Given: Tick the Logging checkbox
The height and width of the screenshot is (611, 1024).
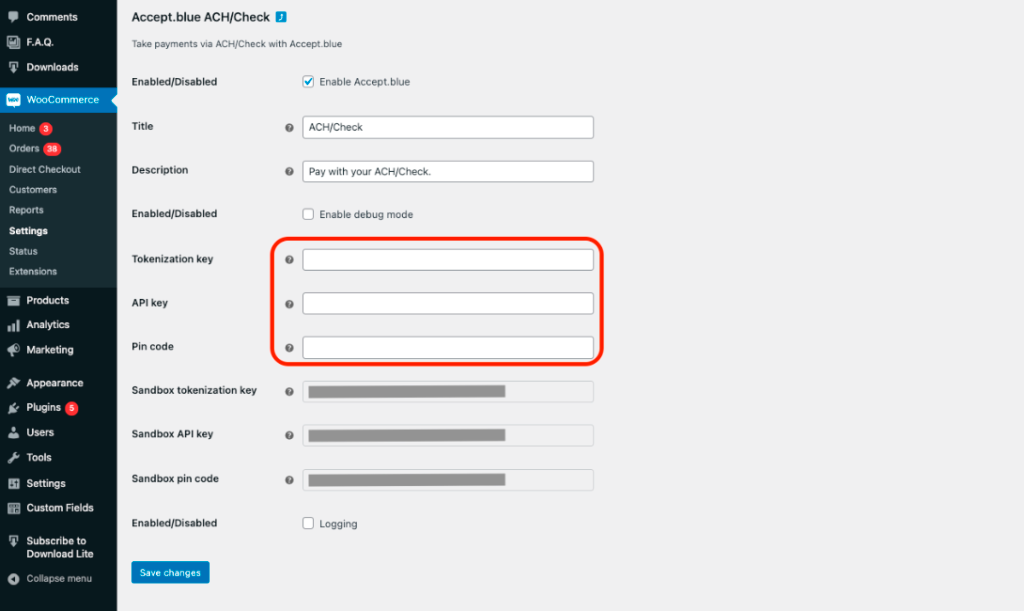Looking at the screenshot, I should tap(308, 523).
